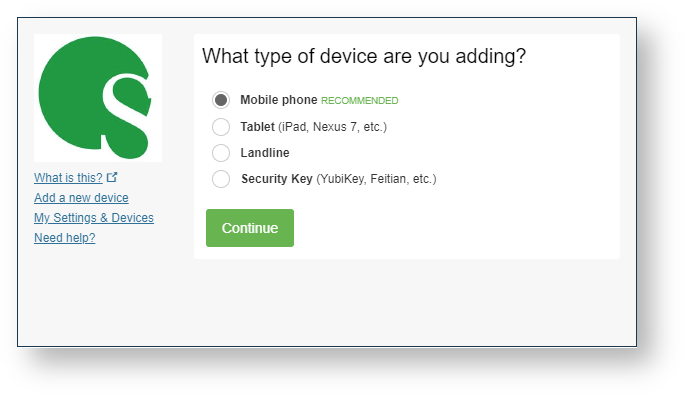685x396 pixels.
Task: Open the What is this? link
Action: point(68,177)
